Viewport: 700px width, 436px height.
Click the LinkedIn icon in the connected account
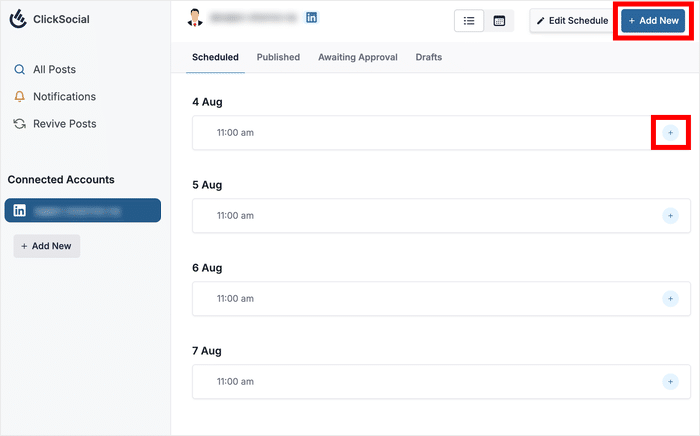pyautogui.click(x=19, y=210)
